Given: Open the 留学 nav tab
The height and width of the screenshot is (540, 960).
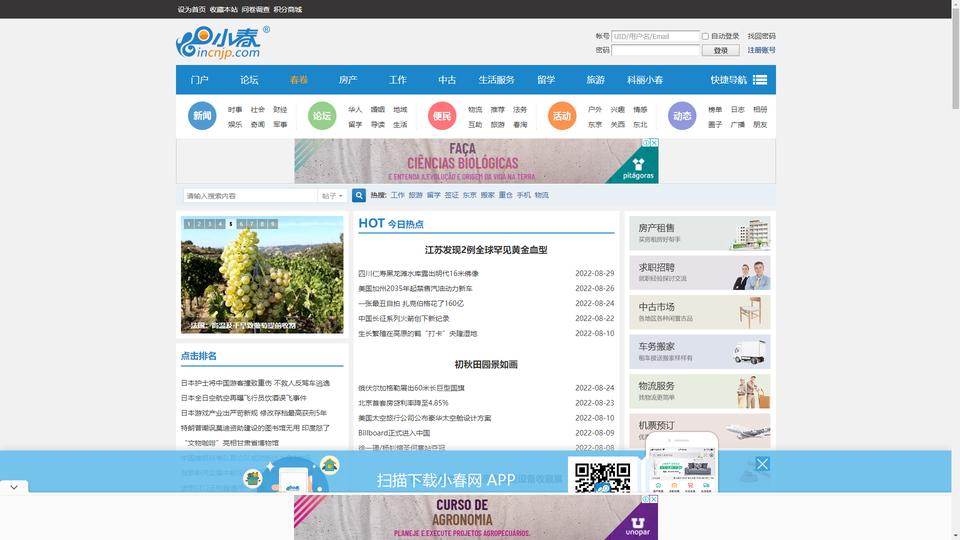Looking at the screenshot, I should 546,80.
